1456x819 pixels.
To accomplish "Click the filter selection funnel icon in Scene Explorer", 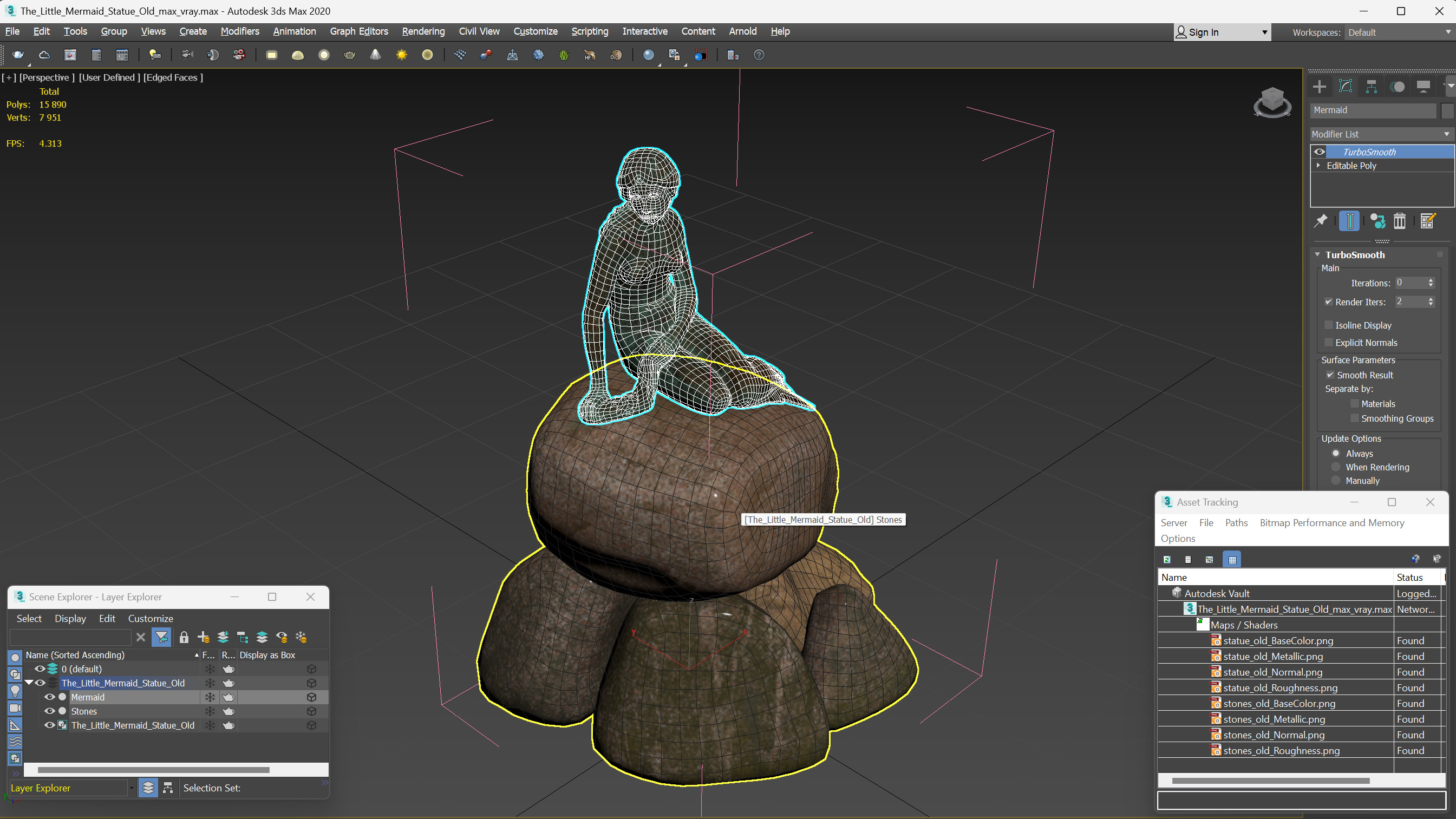I will click(162, 638).
